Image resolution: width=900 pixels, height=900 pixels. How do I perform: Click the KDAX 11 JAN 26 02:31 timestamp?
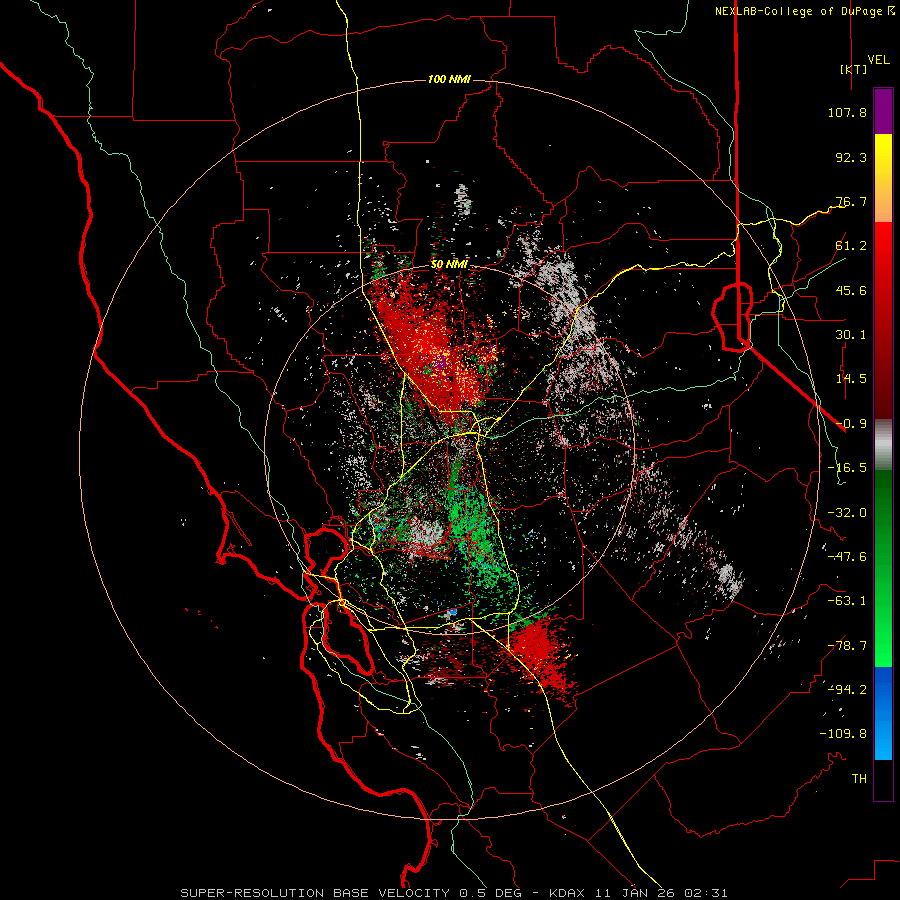point(638,893)
